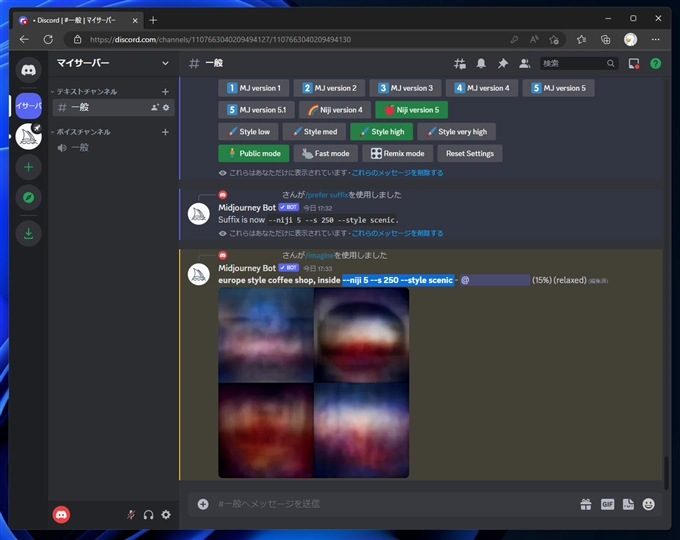680x540 pixels.
Task: Open browser collections icon
Action: coord(605,39)
